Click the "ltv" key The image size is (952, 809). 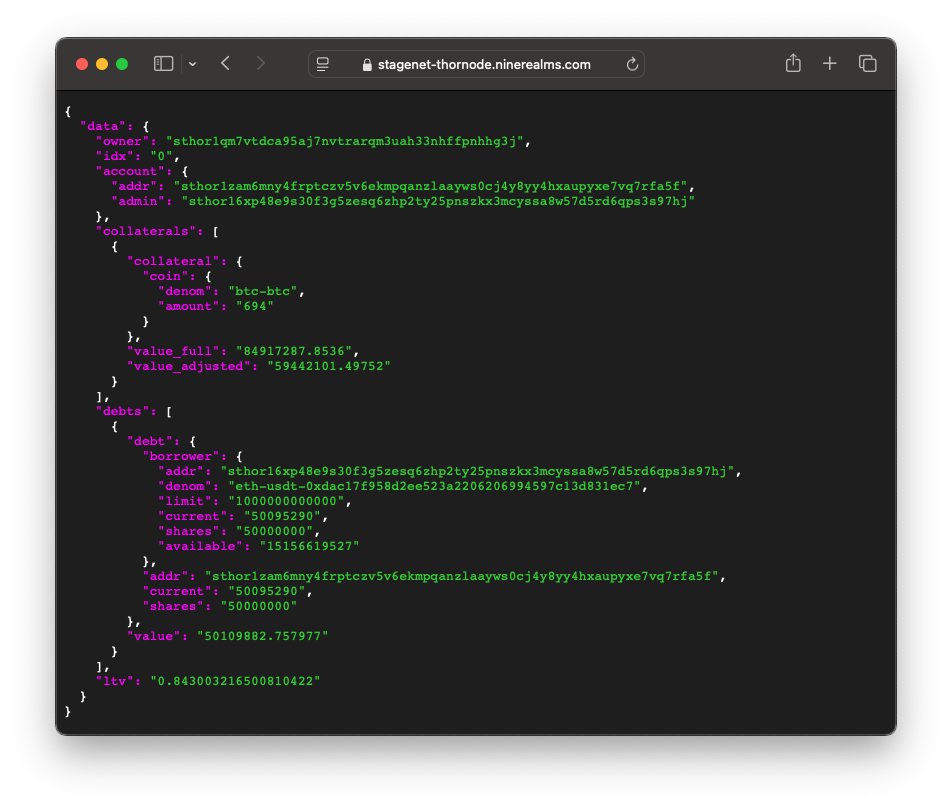tap(115, 681)
